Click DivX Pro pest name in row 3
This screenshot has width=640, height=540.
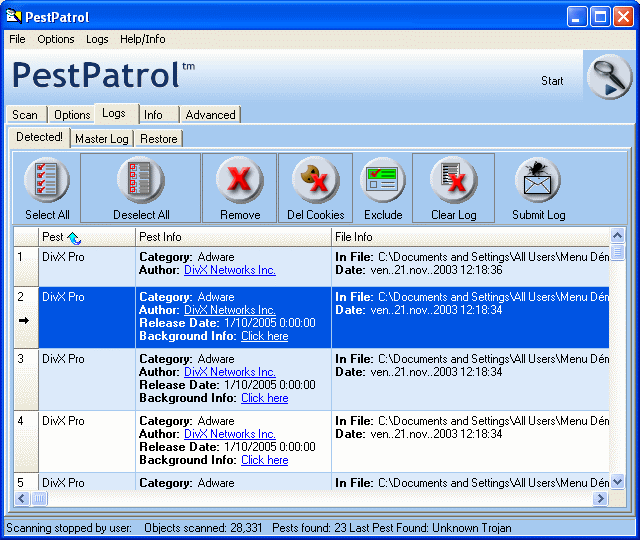(63, 359)
